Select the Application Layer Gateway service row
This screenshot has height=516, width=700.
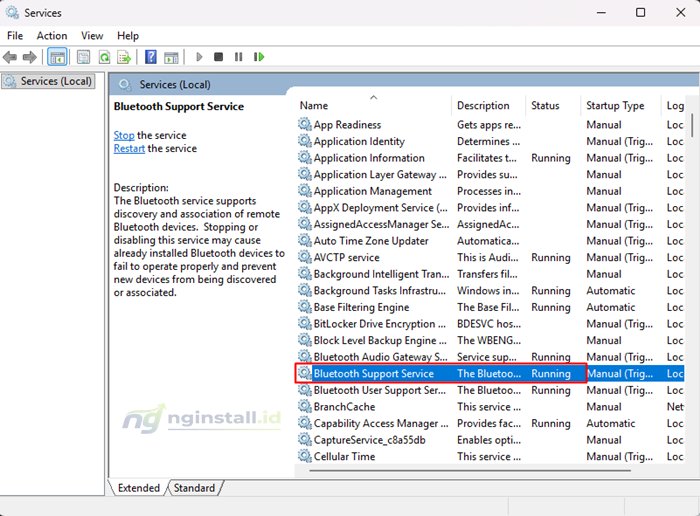[490, 174]
